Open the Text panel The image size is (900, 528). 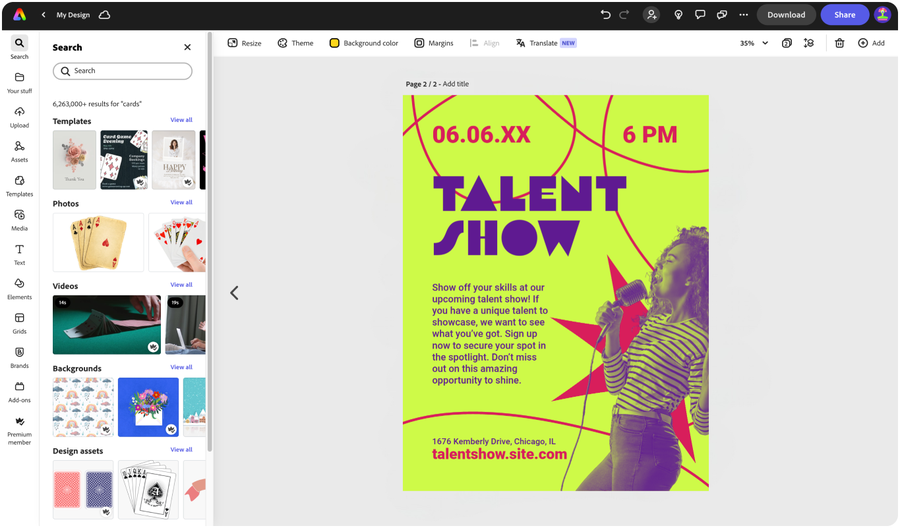(x=20, y=255)
